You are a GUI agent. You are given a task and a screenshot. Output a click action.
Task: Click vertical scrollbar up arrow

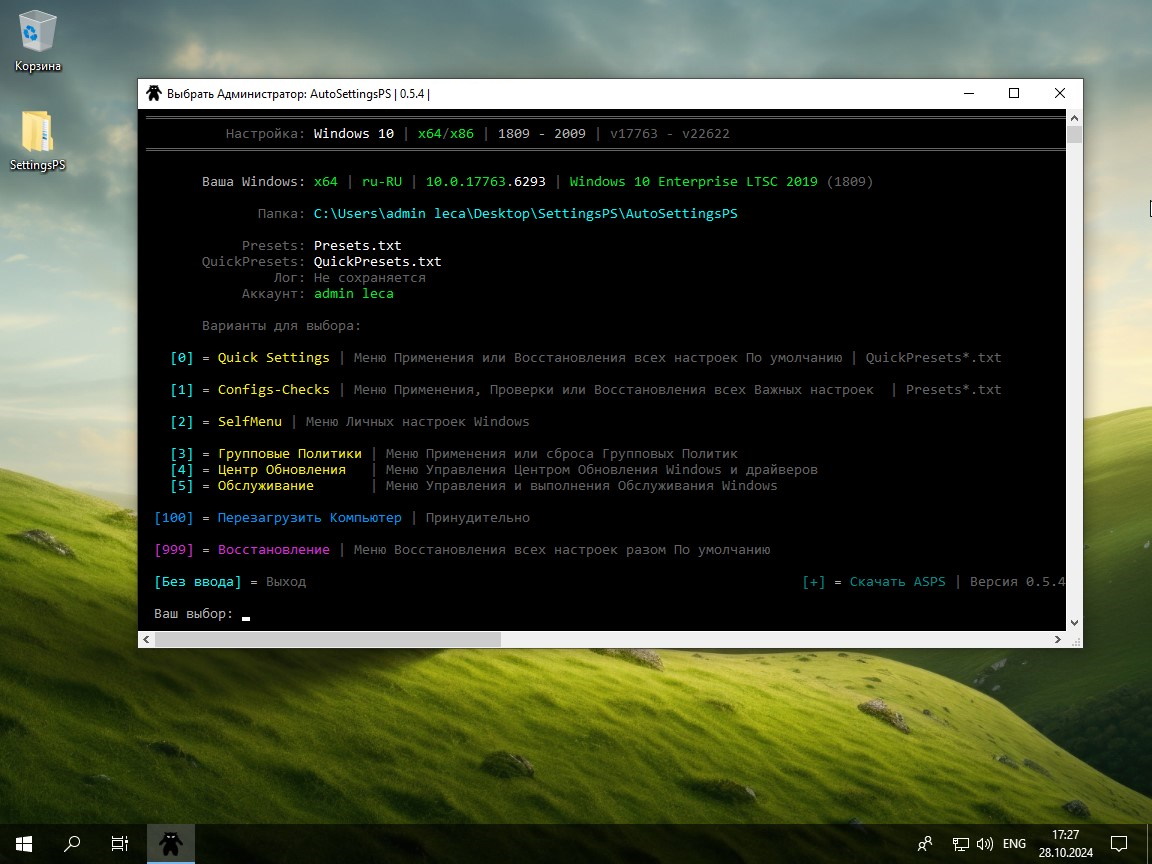[x=1074, y=118]
